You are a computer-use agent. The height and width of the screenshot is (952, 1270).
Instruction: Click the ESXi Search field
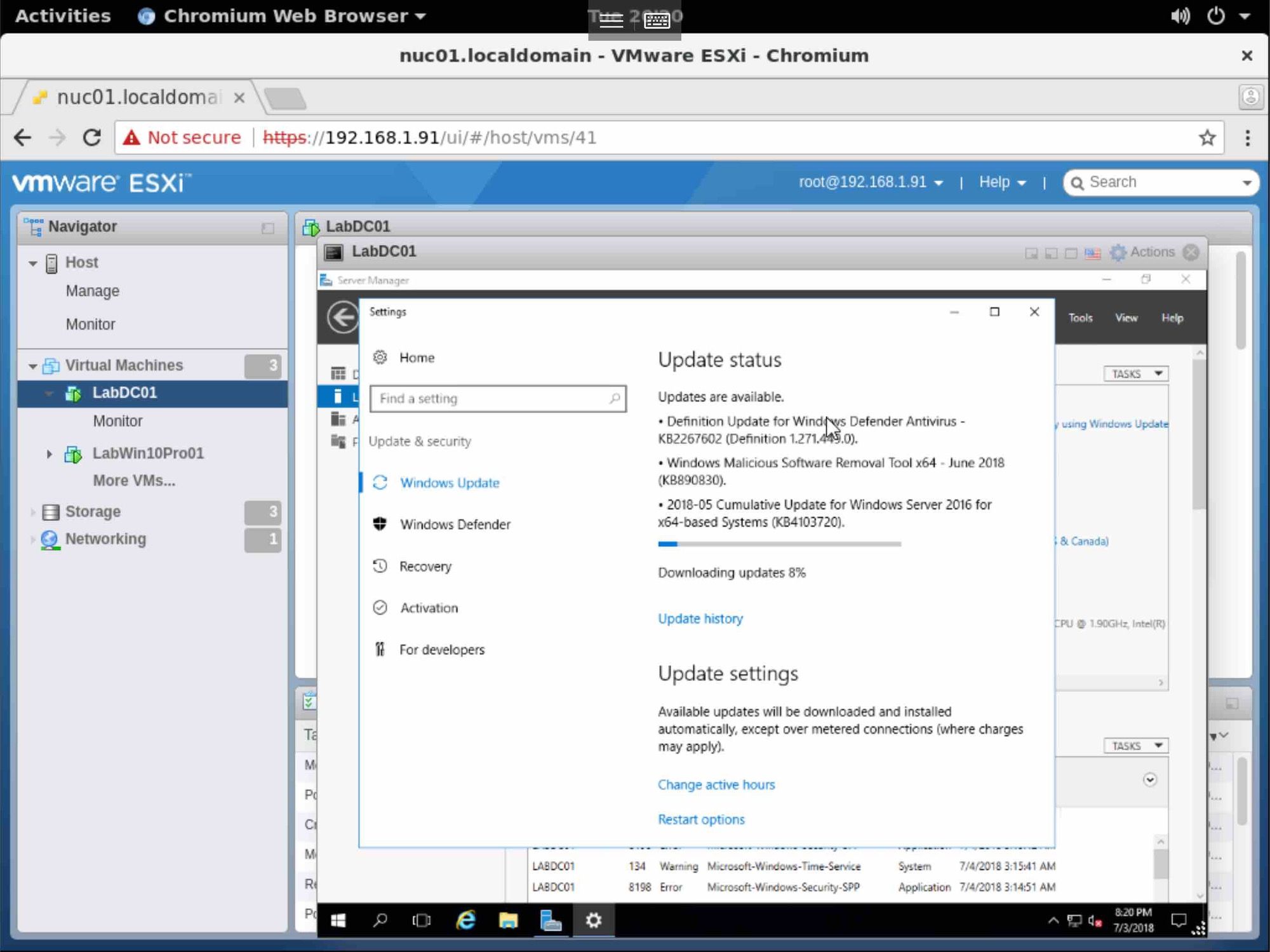(1162, 182)
